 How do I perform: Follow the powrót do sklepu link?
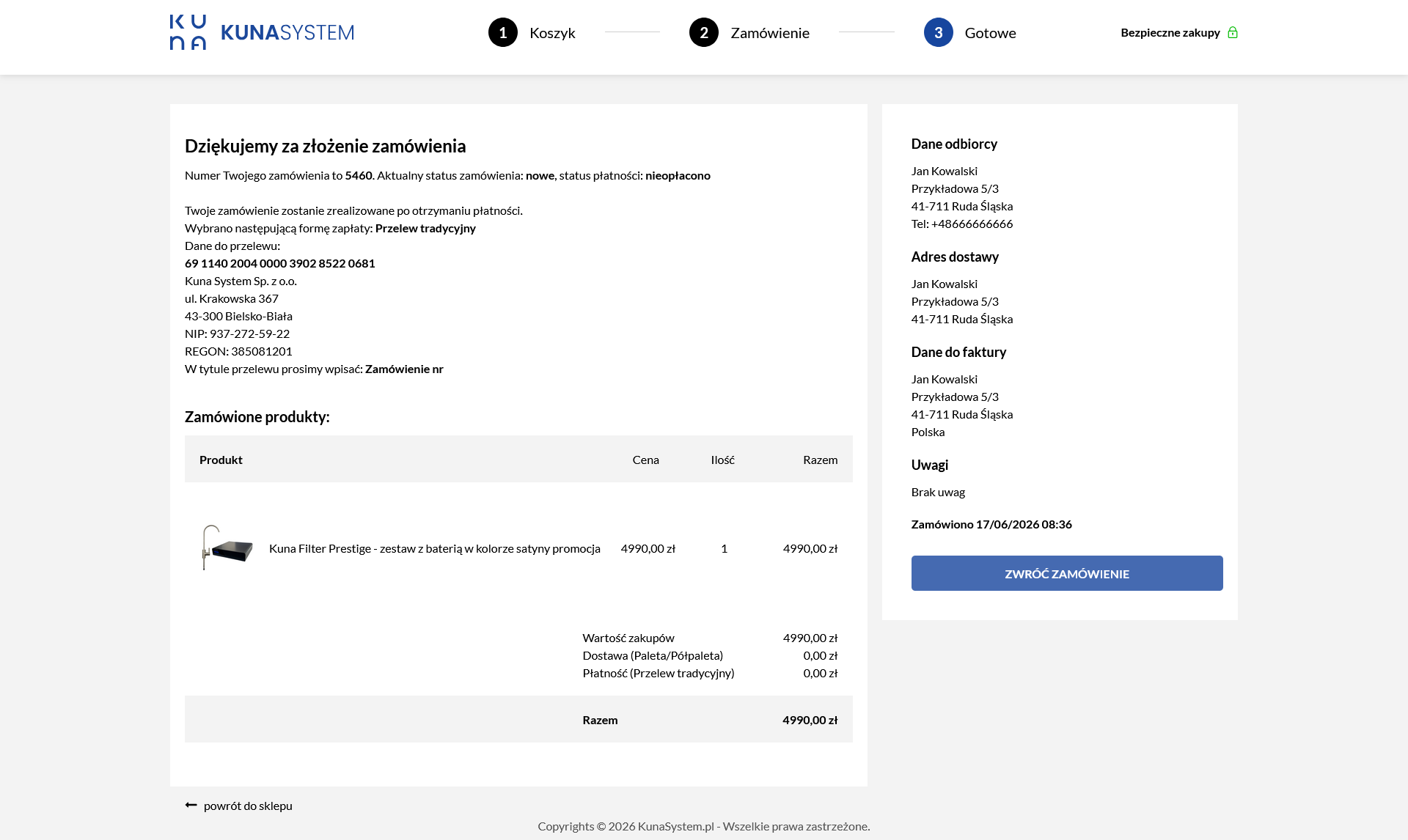pos(248,806)
